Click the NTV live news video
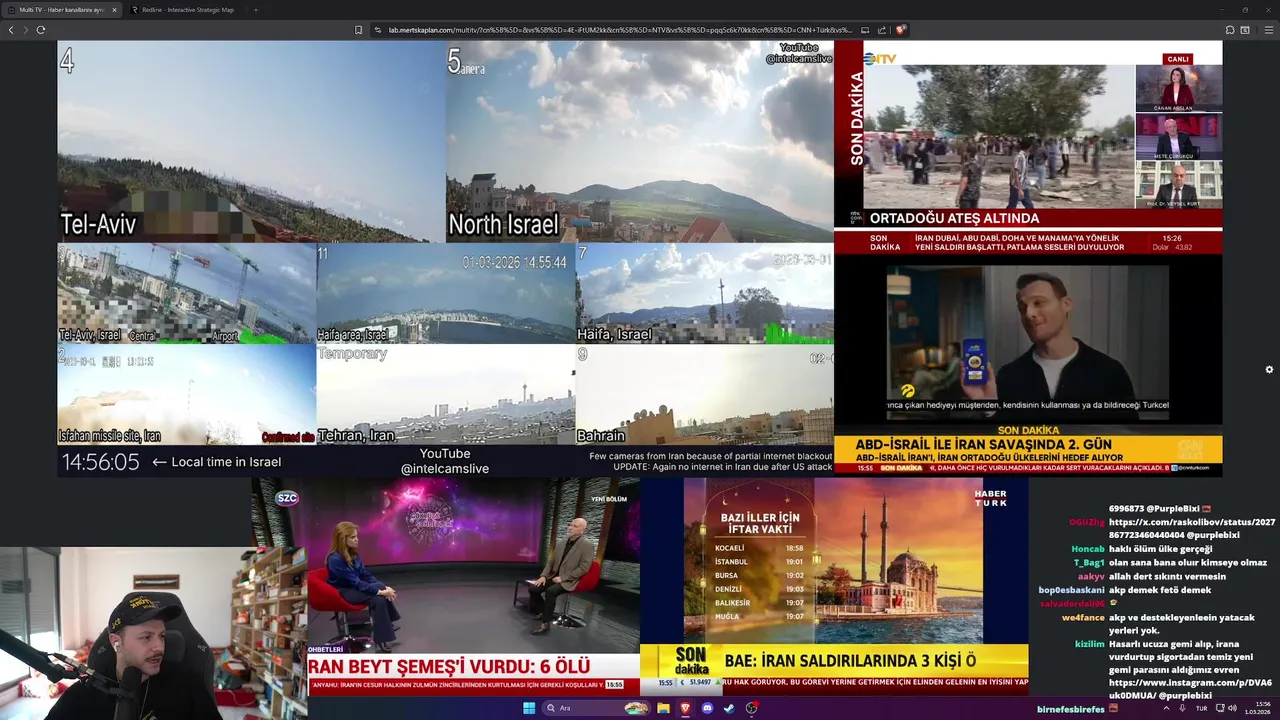The width and height of the screenshot is (1280, 720). coord(1028,148)
